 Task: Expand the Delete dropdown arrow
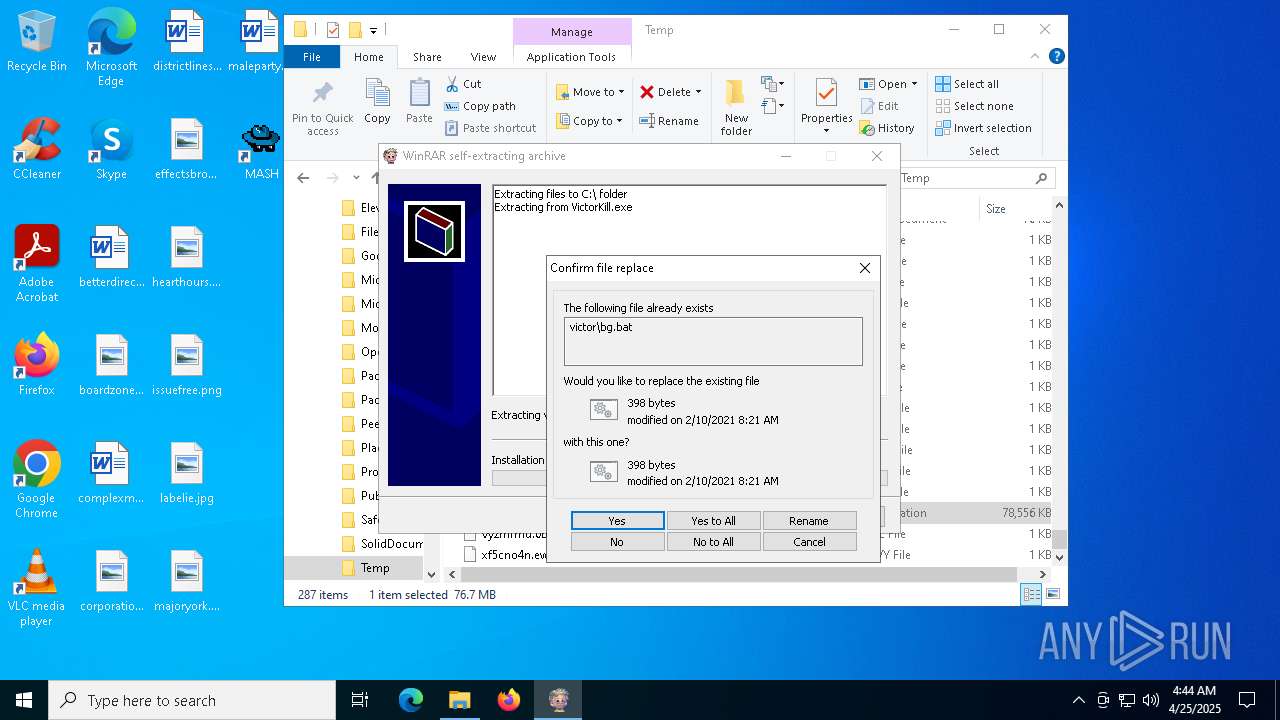(698, 92)
